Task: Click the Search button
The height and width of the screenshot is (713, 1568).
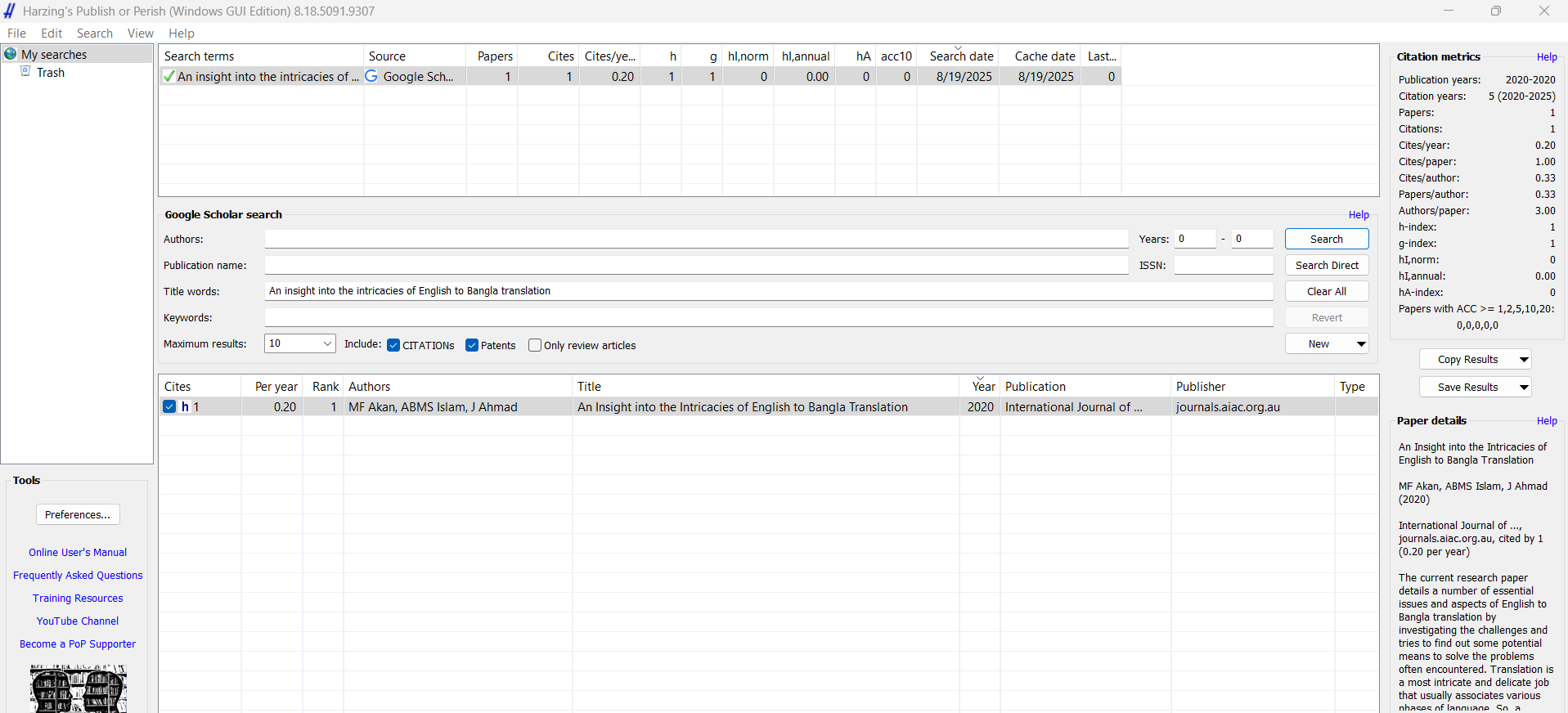Action: [1327, 239]
